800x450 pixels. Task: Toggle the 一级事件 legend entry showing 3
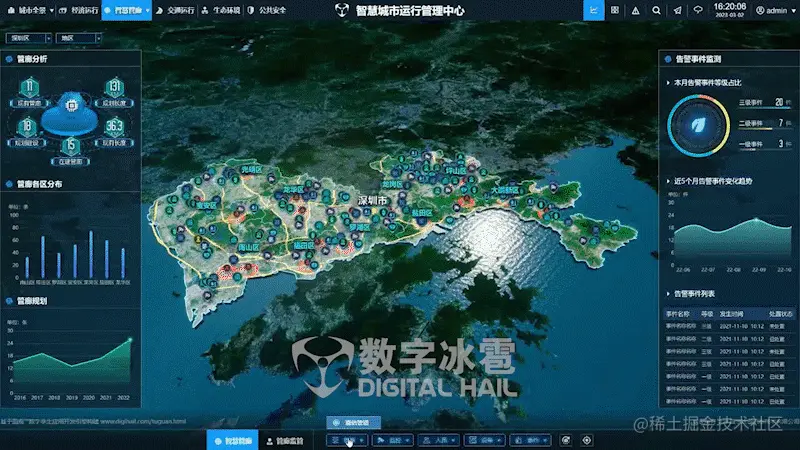[765, 144]
